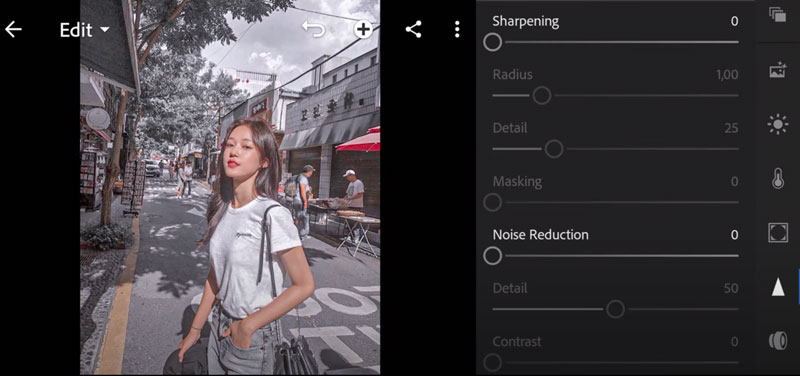Share the photo
This screenshot has width=800, height=376.
tap(413, 30)
